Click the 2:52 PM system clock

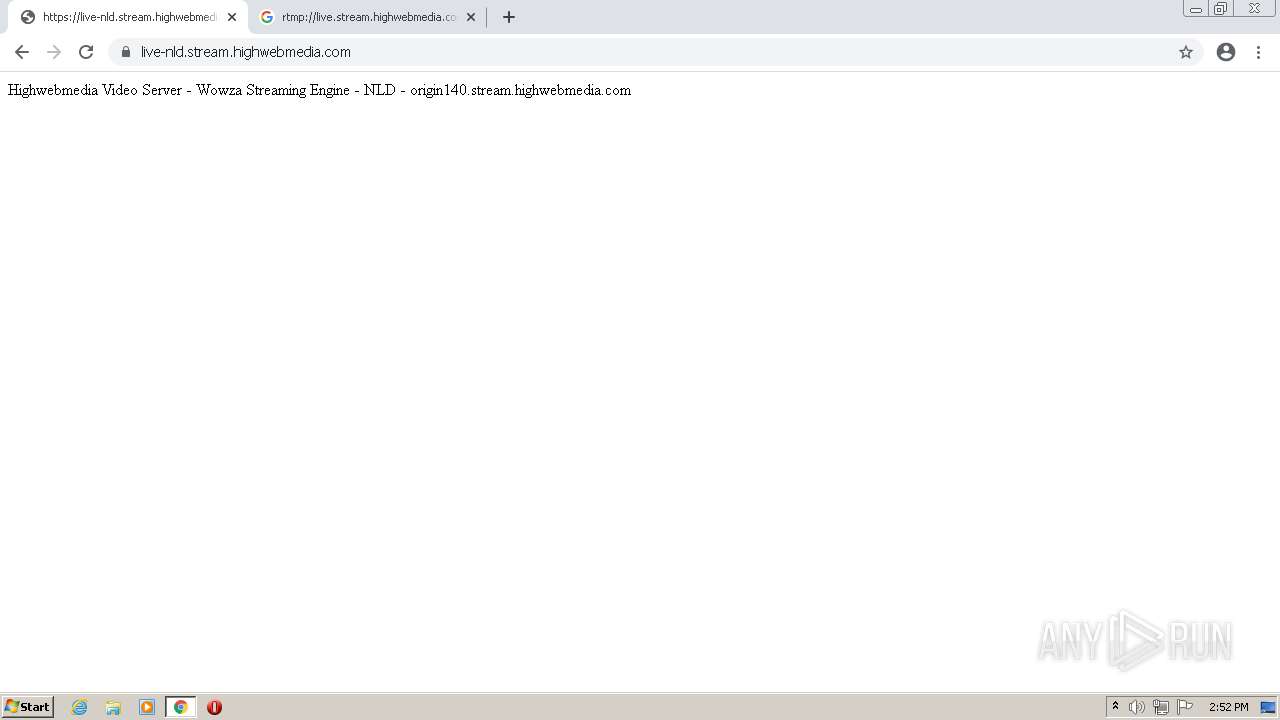click(x=1229, y=707)
